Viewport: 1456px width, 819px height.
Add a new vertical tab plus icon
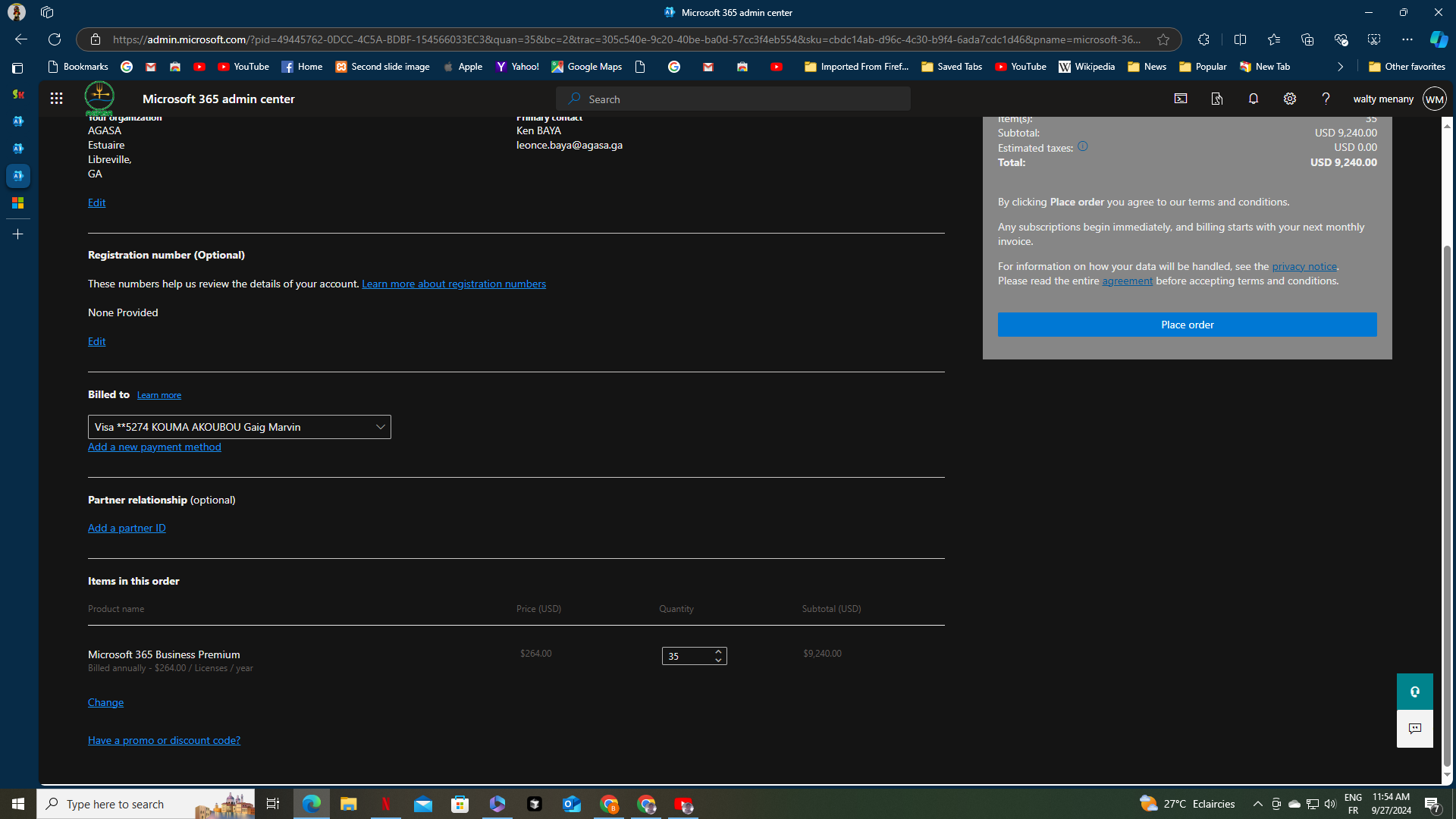point(17,234)
